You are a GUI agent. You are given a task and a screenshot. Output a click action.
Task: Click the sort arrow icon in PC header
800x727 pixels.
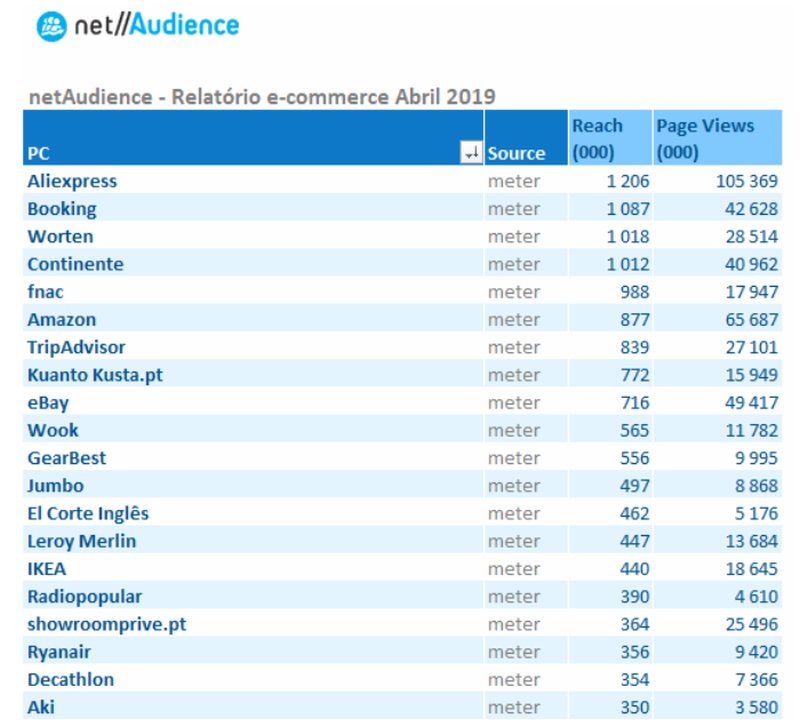coord(472,150)
